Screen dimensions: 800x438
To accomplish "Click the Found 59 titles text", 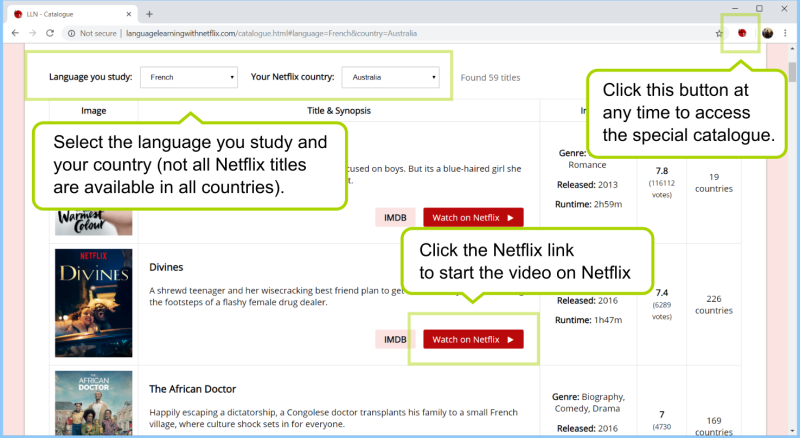I will tap(490, 78).
